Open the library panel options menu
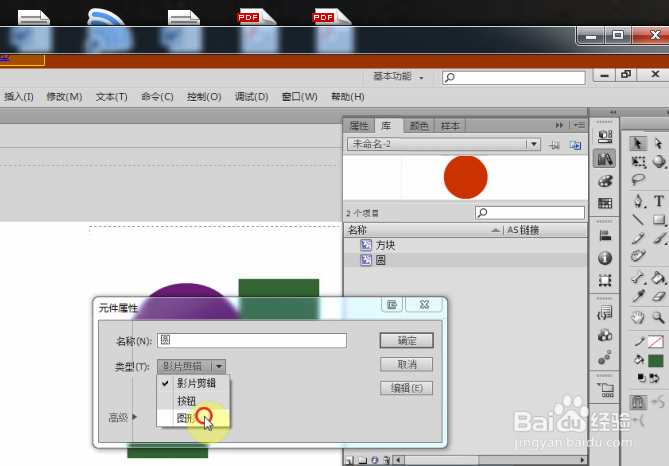Screen dimensions: 669x466 click(x=579, y=125)
